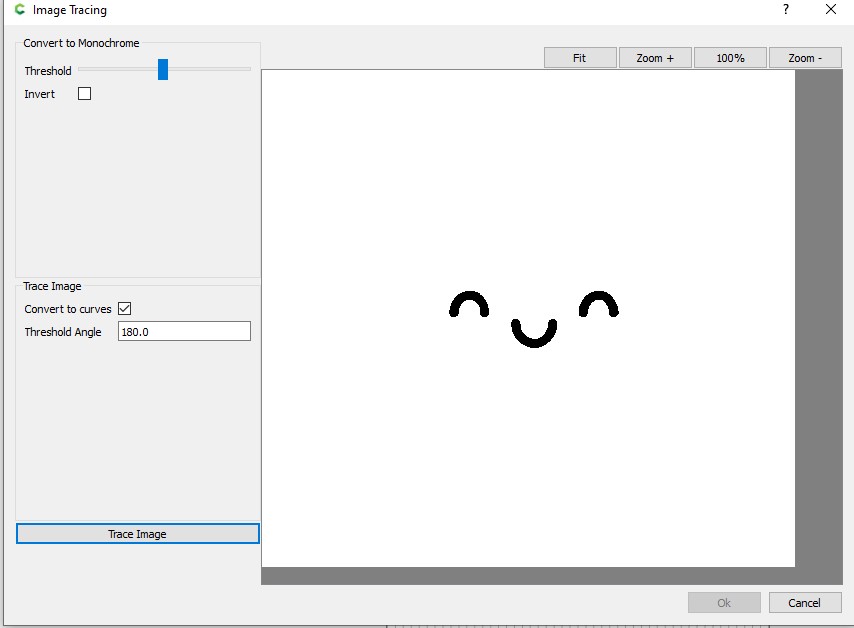854x628 pixels.
Task: Uncheck the Convert to curves checkbox
Action: click(x=125, y=309)
